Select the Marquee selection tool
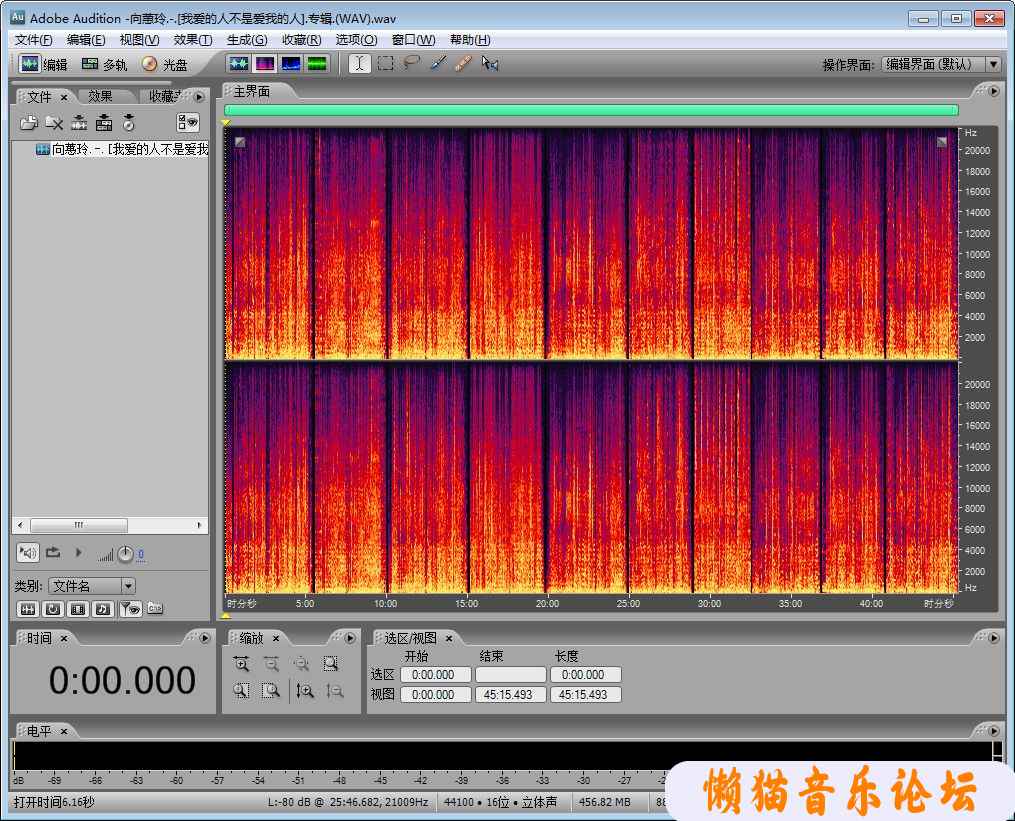1015x821 pixels. click(x=385, y=64)
